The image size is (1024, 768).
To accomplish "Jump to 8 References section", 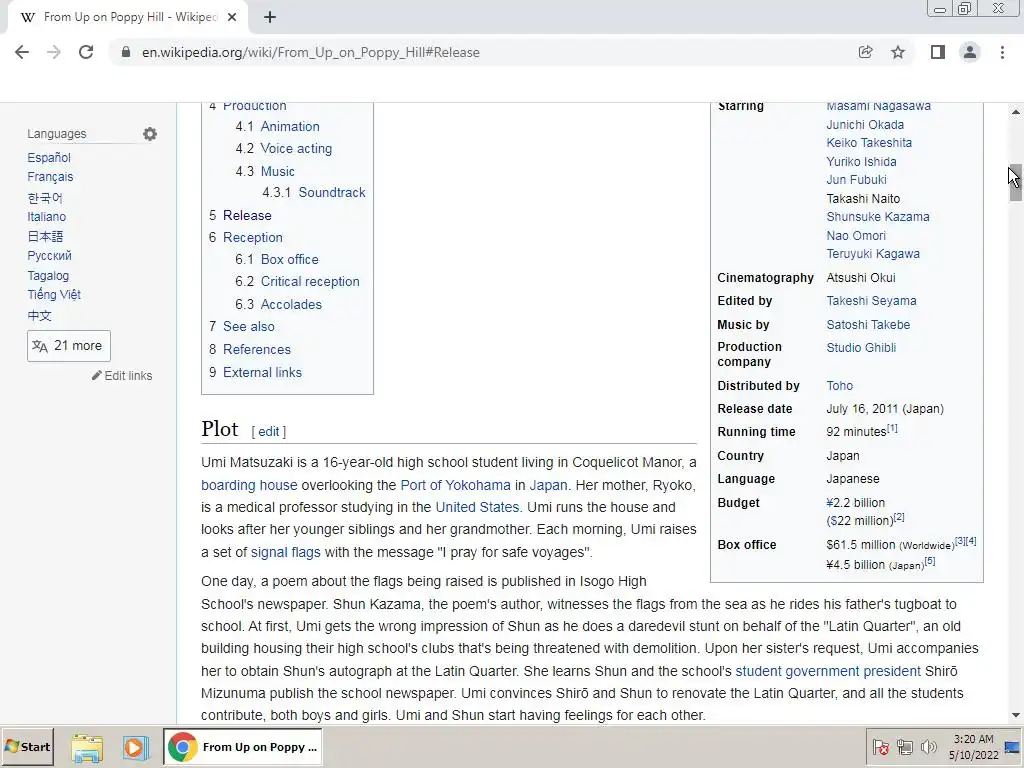I will 249,349.
